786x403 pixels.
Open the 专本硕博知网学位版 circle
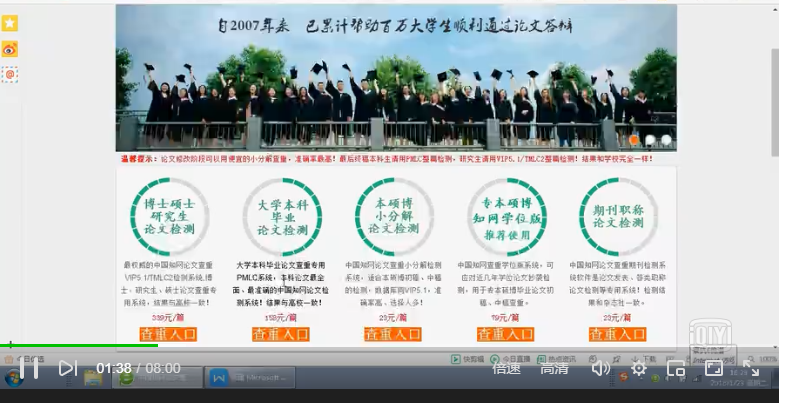coord(507,217)
